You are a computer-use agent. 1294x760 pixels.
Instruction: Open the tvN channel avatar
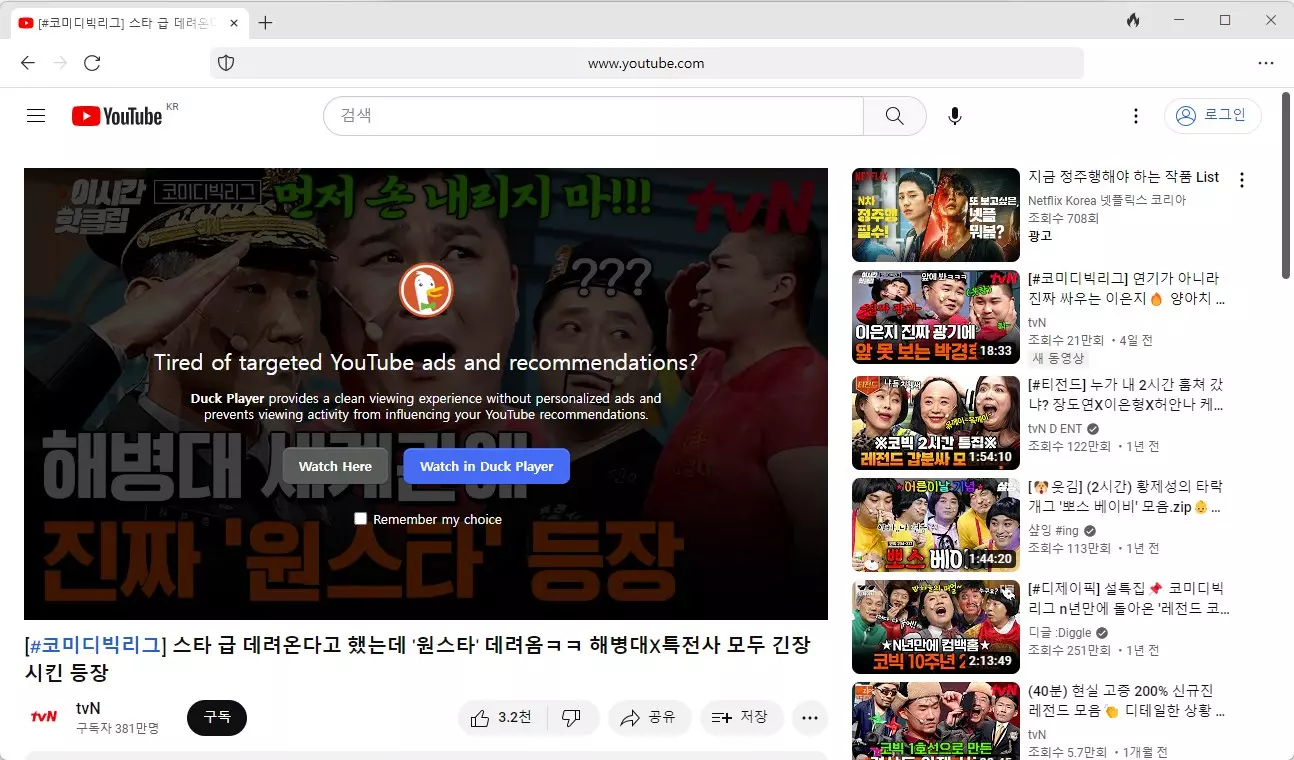[x=43, y=717]
